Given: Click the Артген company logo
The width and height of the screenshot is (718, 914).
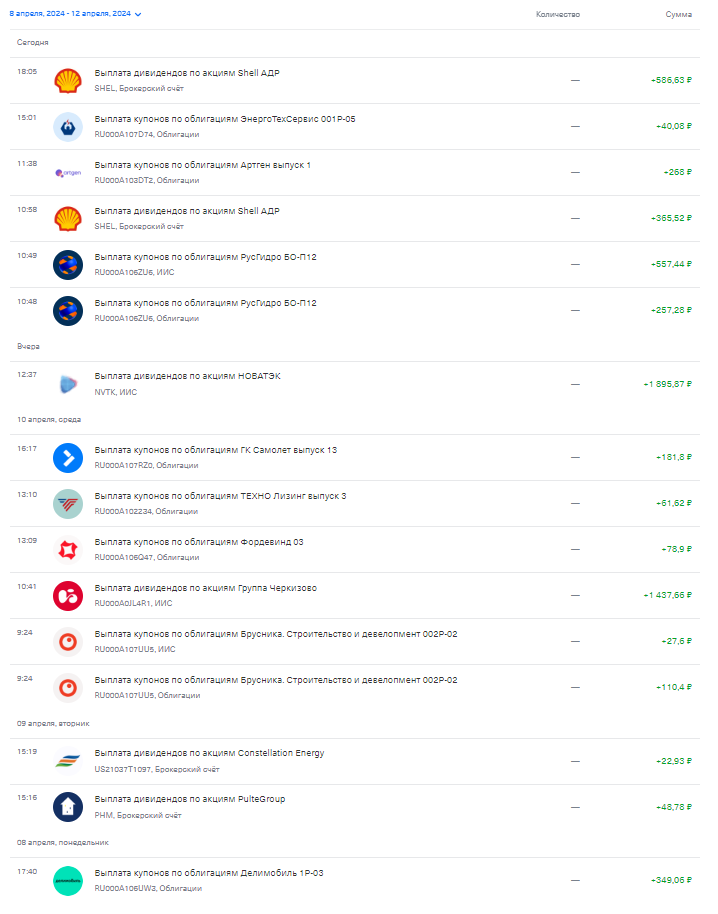Looking at the screenshot, I should [68, 173].
